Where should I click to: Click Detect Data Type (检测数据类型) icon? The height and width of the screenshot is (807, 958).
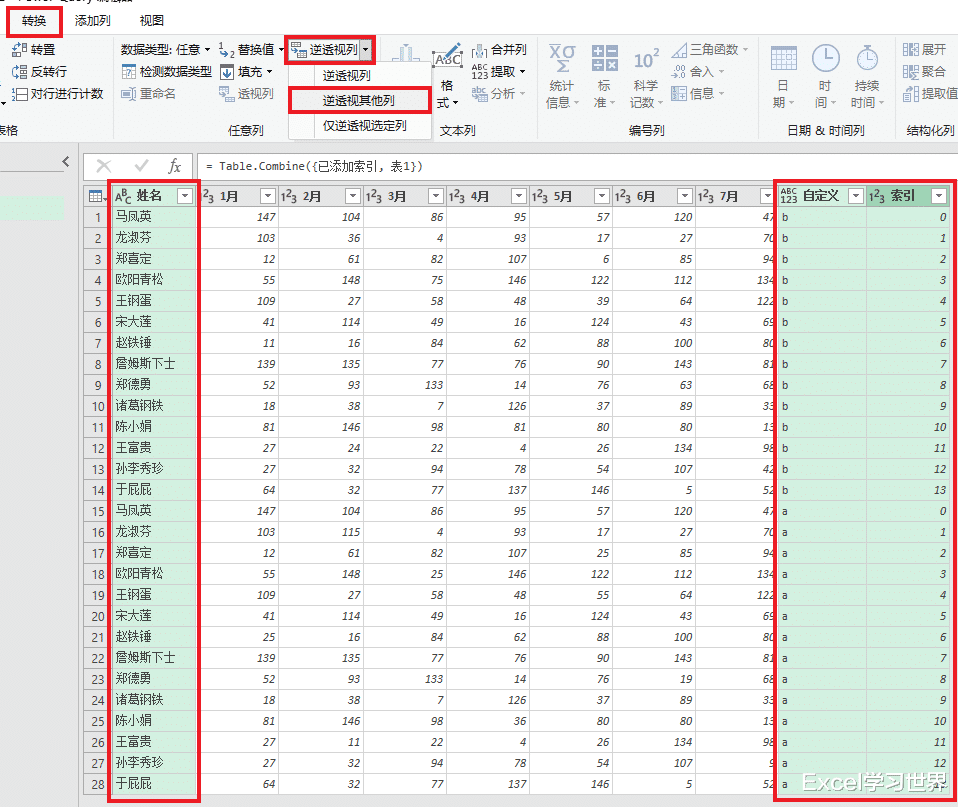coord(129,72)
